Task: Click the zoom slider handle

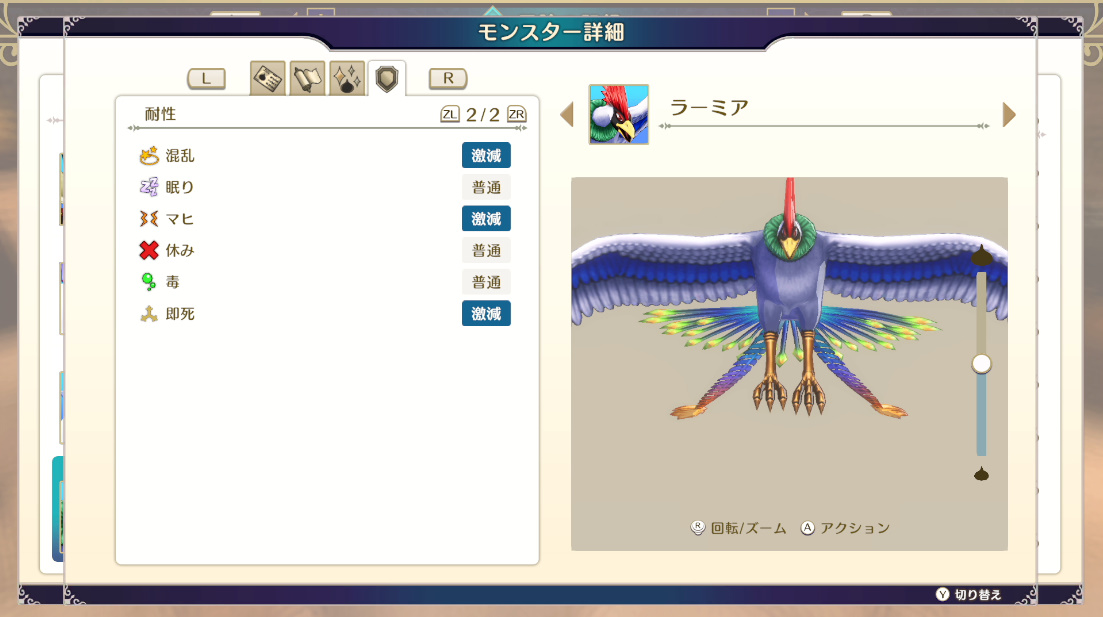Action: pyautogui.click(x=981, y=364)
